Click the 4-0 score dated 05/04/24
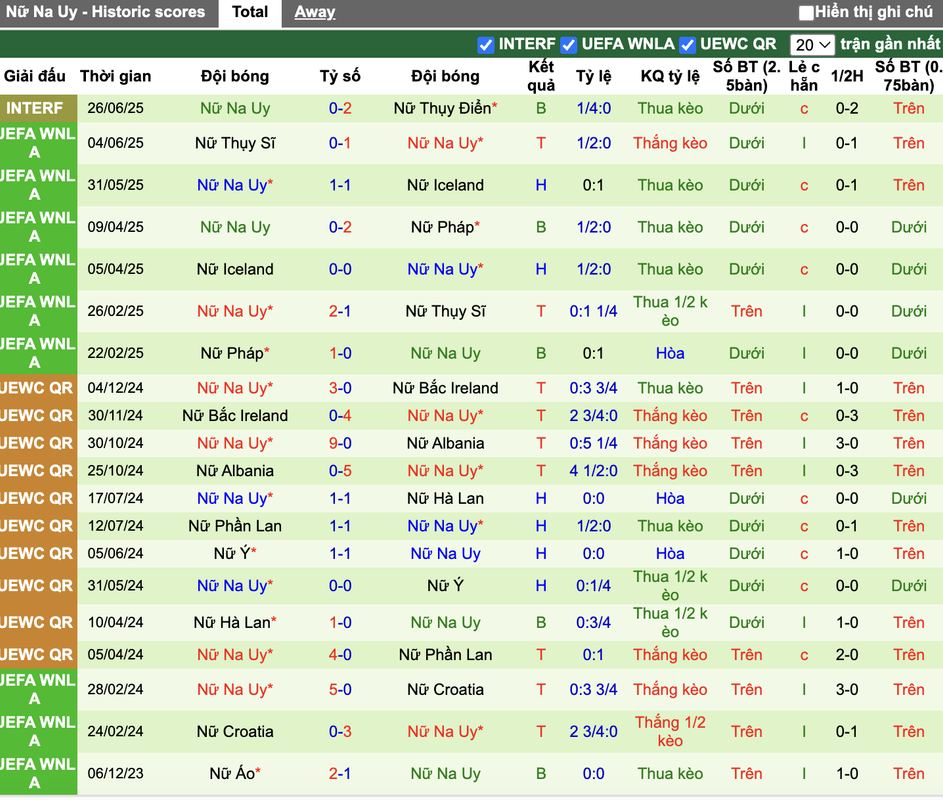The image size is (943, 800). coord(340,655)
